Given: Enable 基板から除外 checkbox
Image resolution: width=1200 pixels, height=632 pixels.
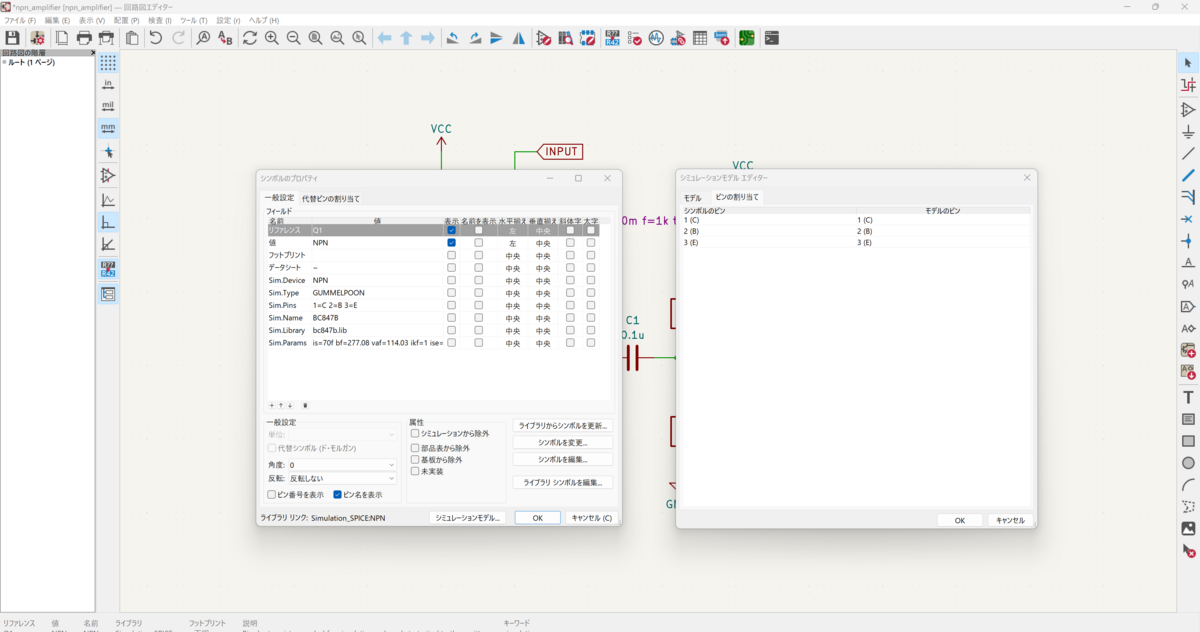Looking at the screenshot, I should click(415, 459).
